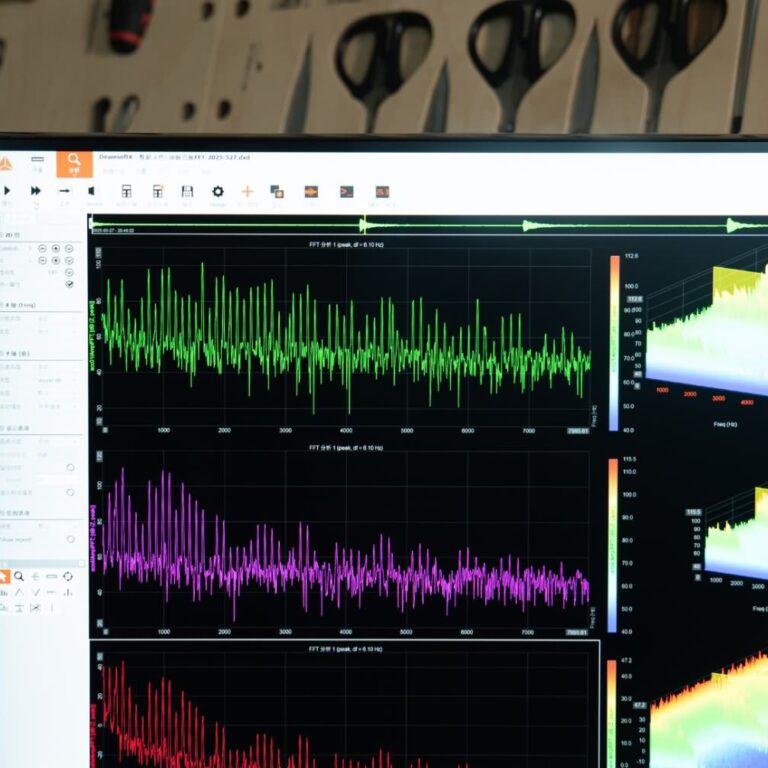The width and height of the screenshot is (768, 768).
Task: Click the lone check circle in the third options row
Action: point(69,272)
